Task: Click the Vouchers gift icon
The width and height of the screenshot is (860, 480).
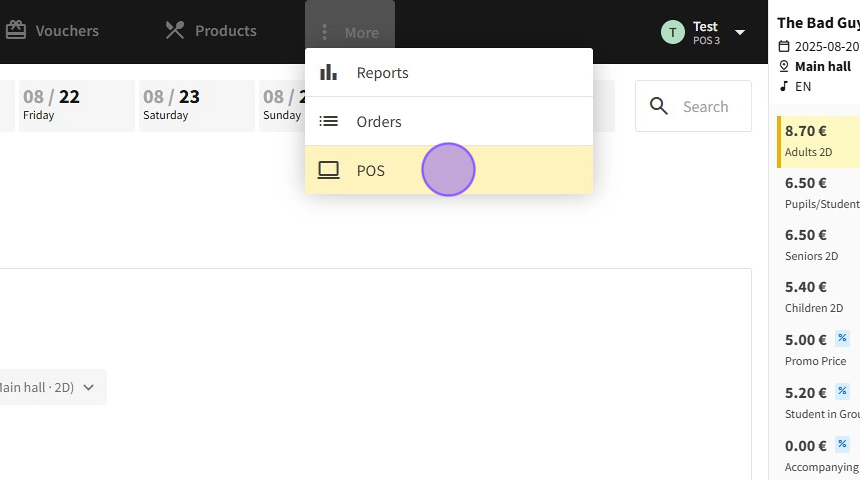Action: click(16, 31)
